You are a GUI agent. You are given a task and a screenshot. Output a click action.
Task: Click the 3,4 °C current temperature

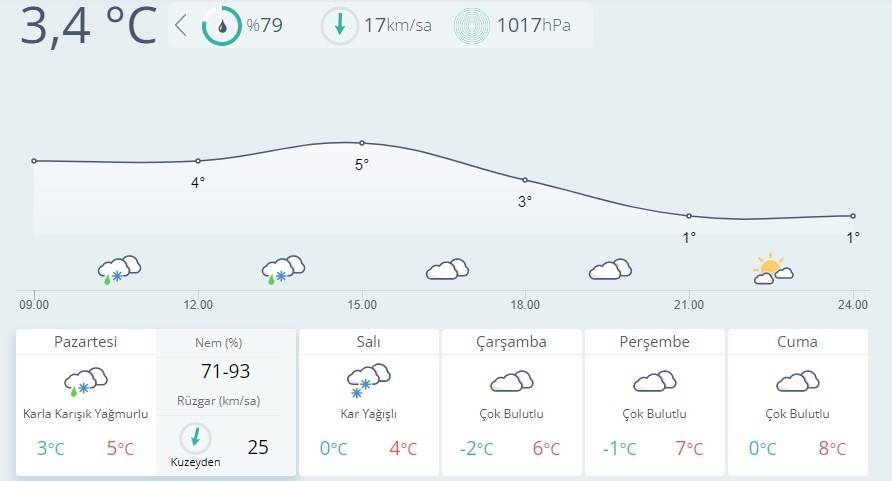[x=89, y=26]
